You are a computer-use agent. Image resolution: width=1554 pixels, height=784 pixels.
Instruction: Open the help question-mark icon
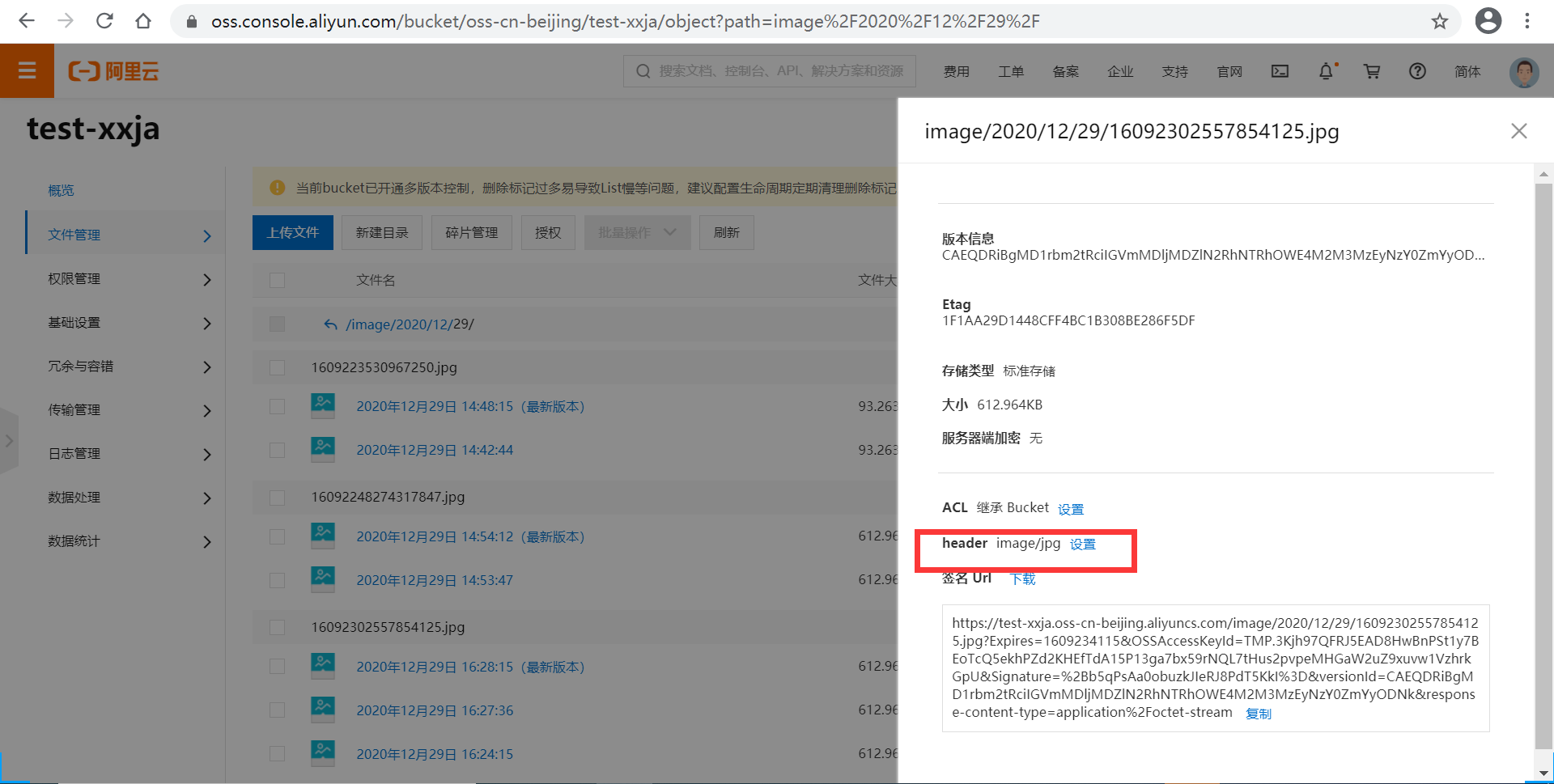coord(1417,71)
